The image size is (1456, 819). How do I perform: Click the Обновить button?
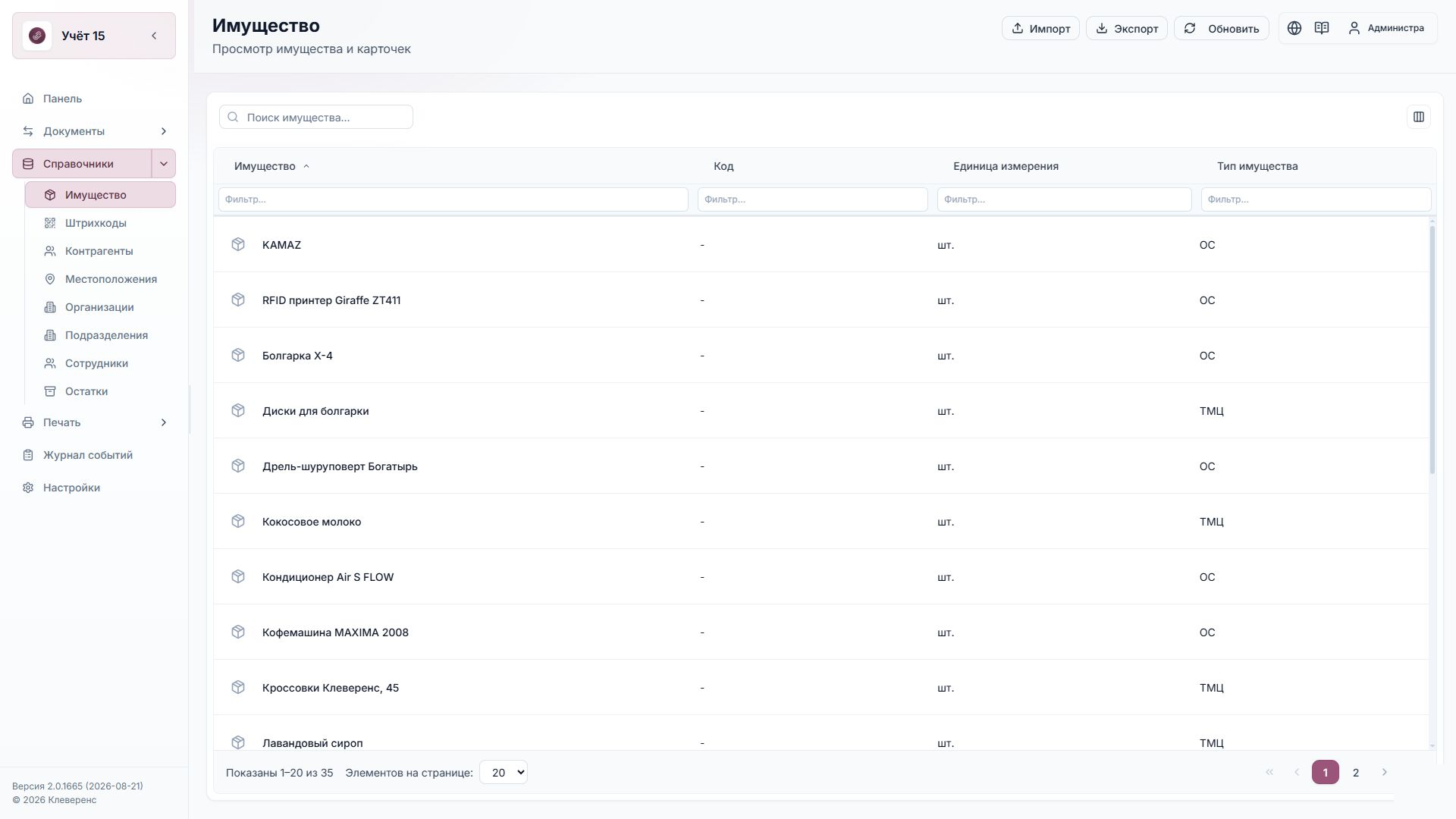pos(1221,28)
